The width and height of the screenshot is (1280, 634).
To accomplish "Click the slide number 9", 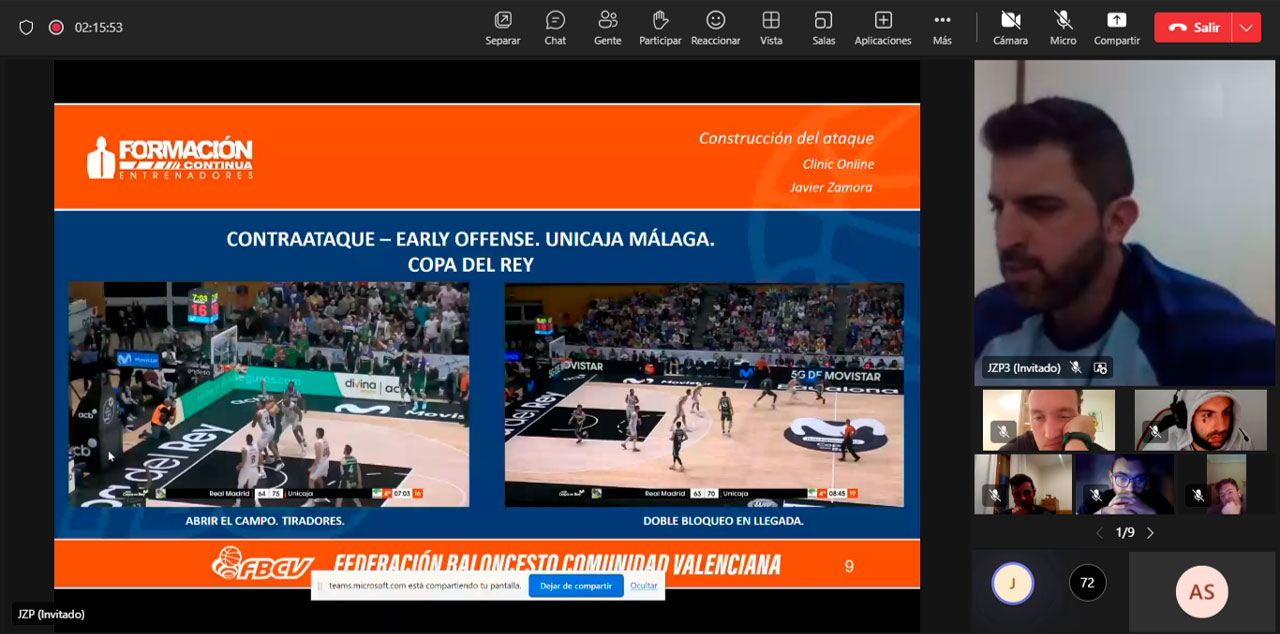I will pyautogui.click(x=849, y=566).
